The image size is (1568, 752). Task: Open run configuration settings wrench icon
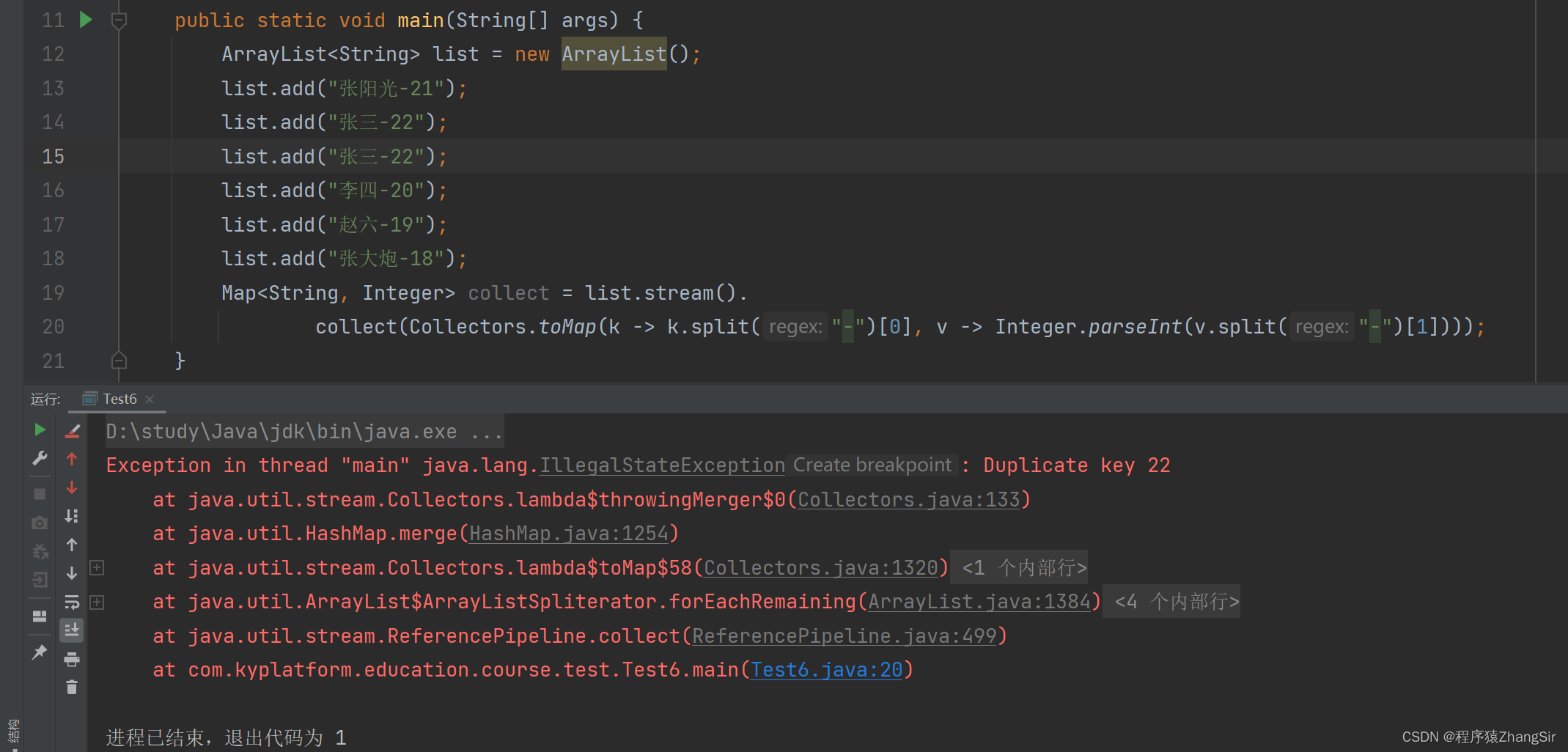[x=40, y=459]
